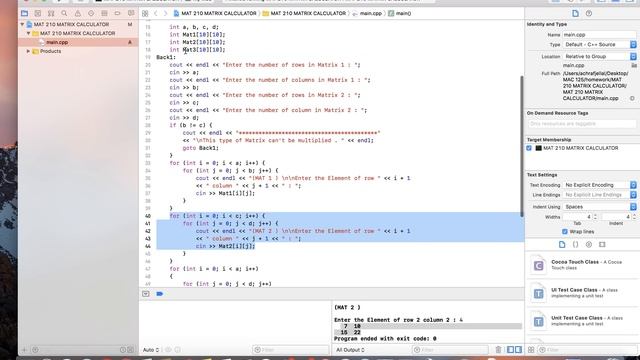Open the Type dropdown showing Default - C++ Source
The image size is (640, 360).
[600, 44]
